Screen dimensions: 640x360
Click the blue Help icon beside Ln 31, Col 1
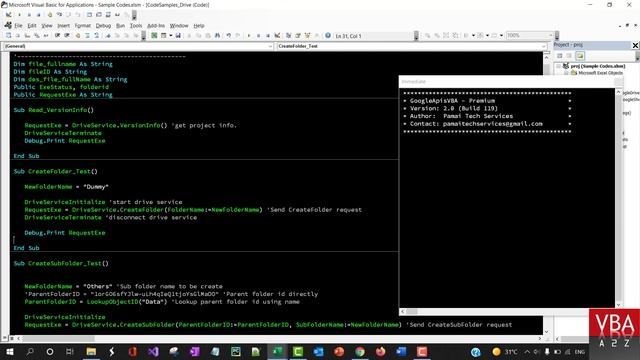328,36
